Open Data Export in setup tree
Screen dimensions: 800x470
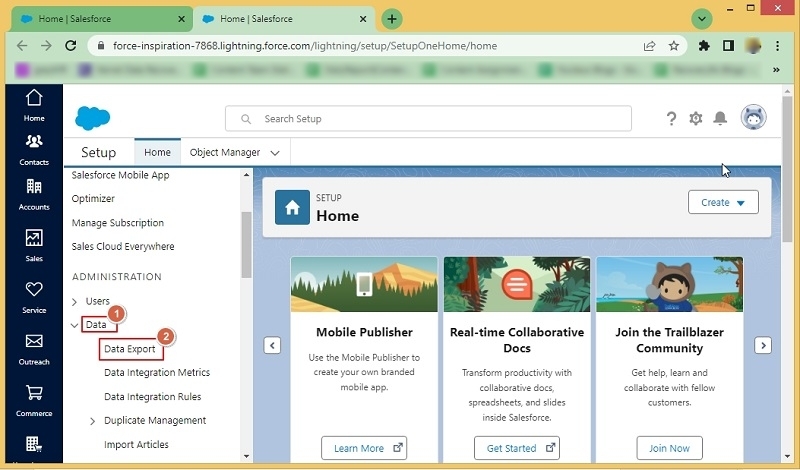point(130,349)
